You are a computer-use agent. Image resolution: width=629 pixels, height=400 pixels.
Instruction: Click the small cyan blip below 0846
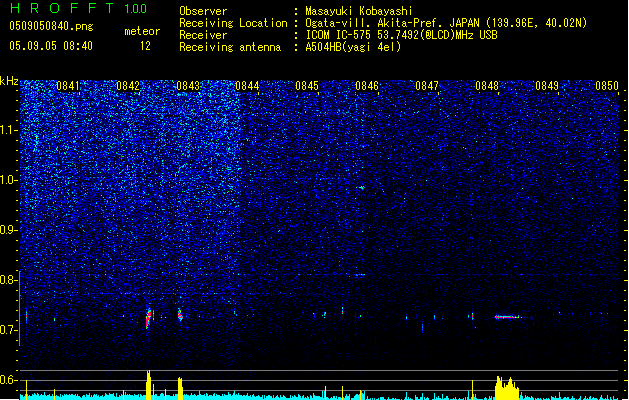[x=361, y=187]
